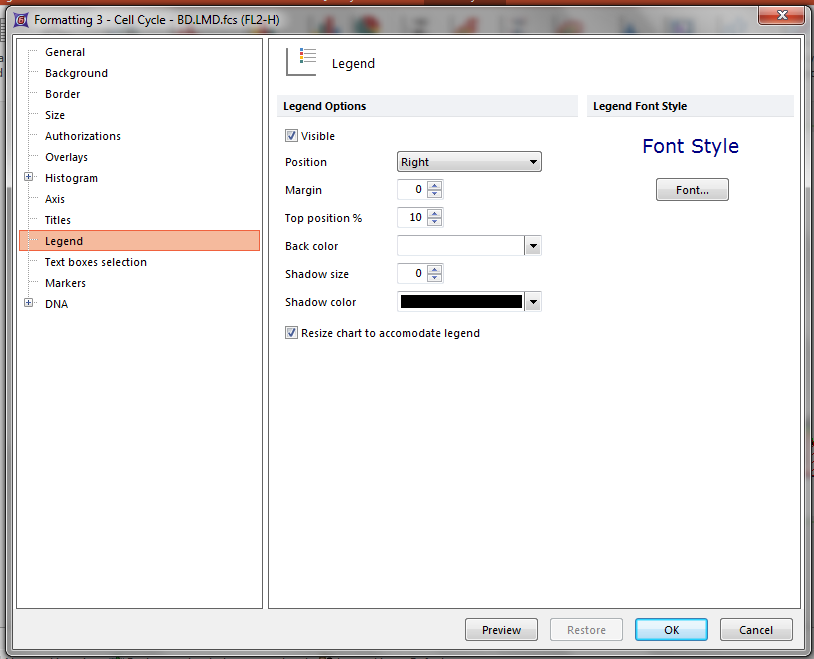This screenshot has height=659, width=814.
Task: Go to the Overlays category
Action: coord(66,157)
